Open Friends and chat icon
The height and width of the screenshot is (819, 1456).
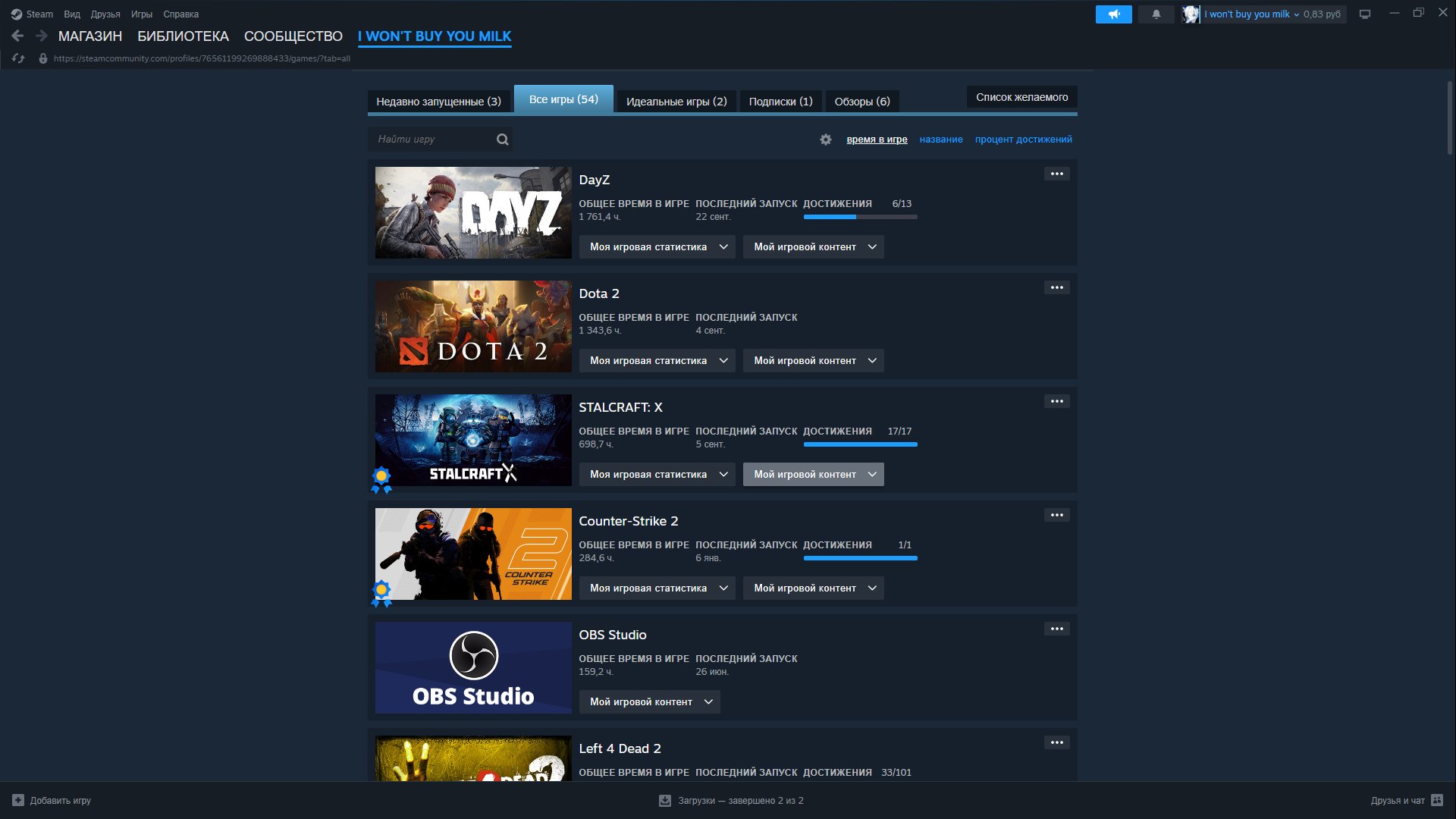1437,800
